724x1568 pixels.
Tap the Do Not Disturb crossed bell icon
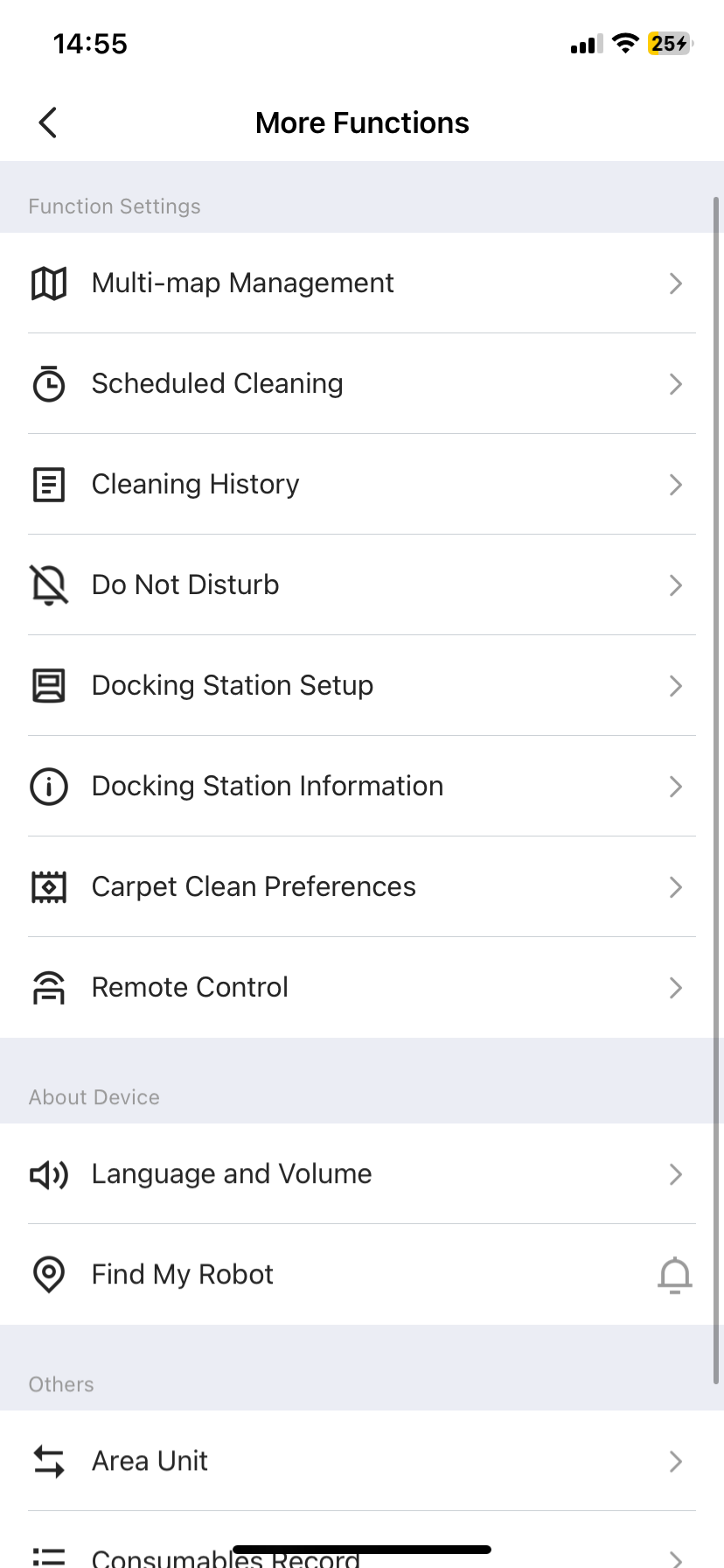[49, 585]
